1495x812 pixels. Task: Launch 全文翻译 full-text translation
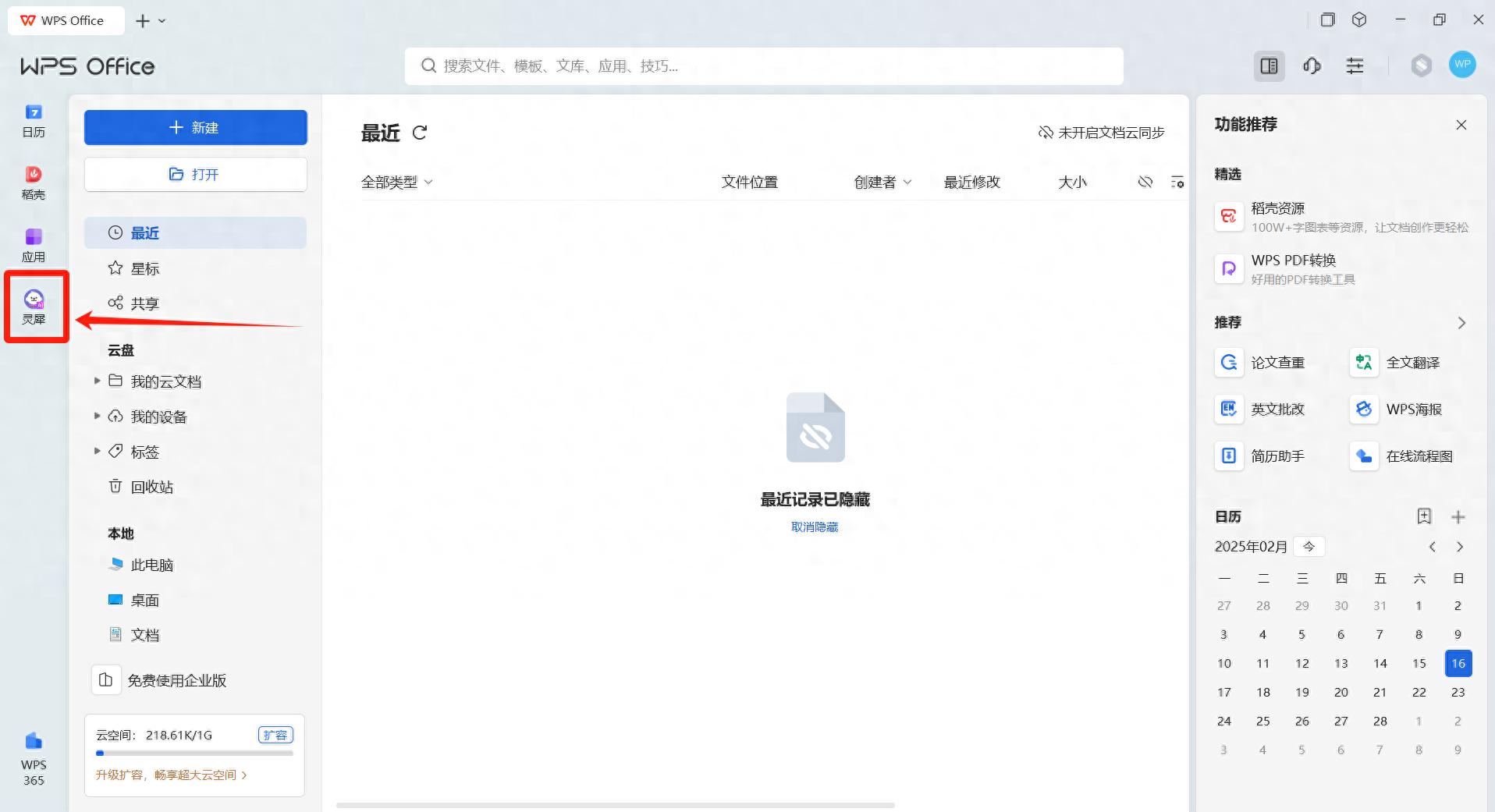tap(1395, 363)
